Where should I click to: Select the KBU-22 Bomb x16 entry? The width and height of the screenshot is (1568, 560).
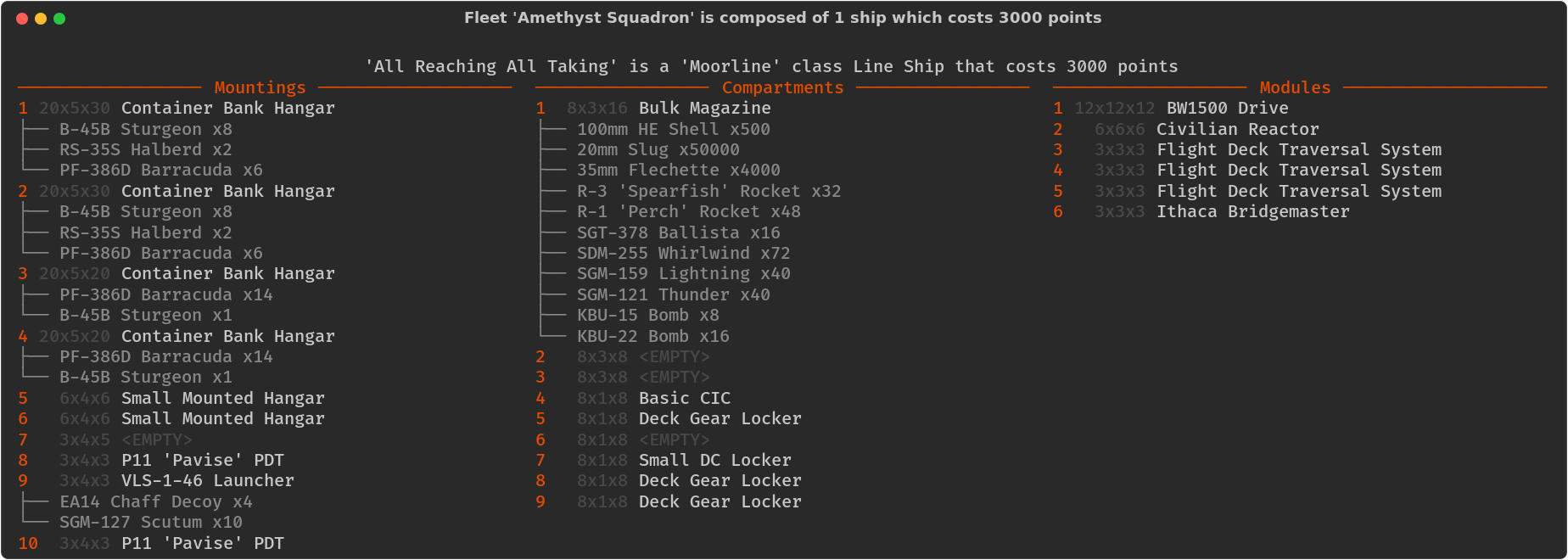(x=653, y=336)
